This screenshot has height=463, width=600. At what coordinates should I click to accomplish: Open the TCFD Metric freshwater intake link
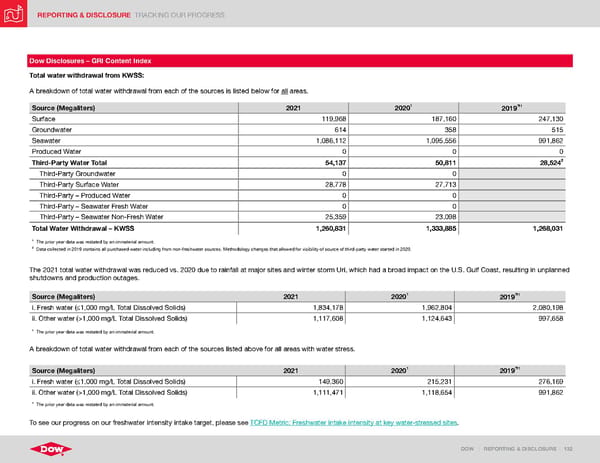(354, 422)
